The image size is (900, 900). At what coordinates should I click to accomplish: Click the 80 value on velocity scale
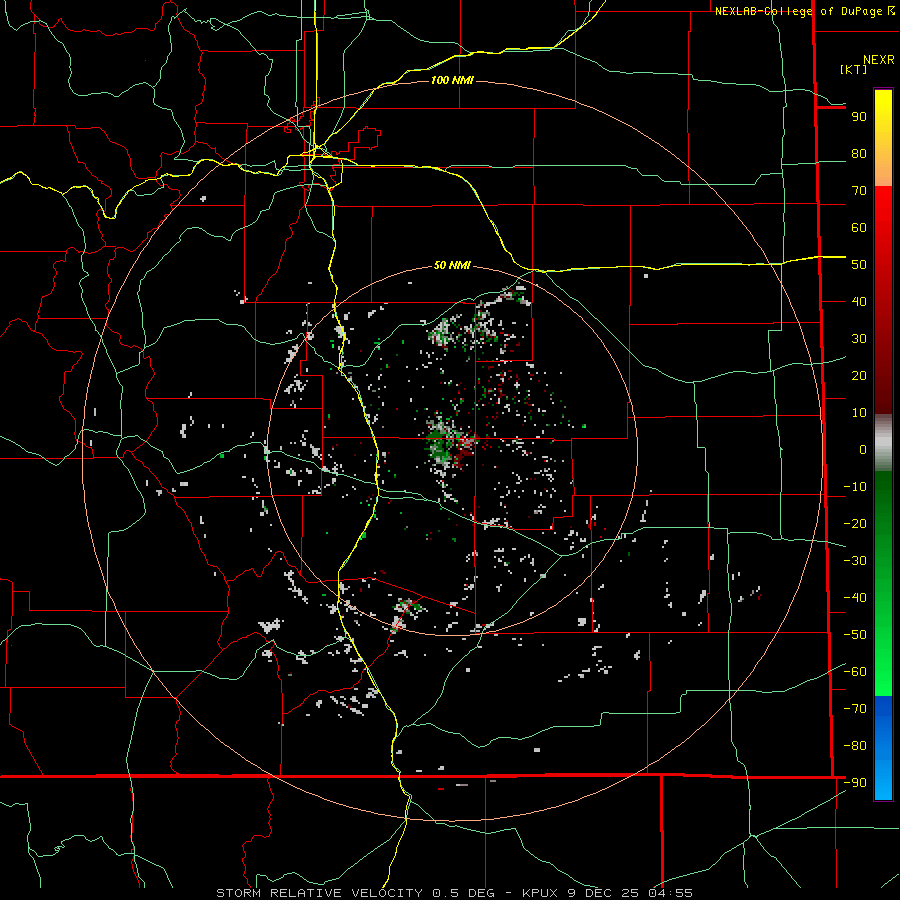[x=859, y=154]
